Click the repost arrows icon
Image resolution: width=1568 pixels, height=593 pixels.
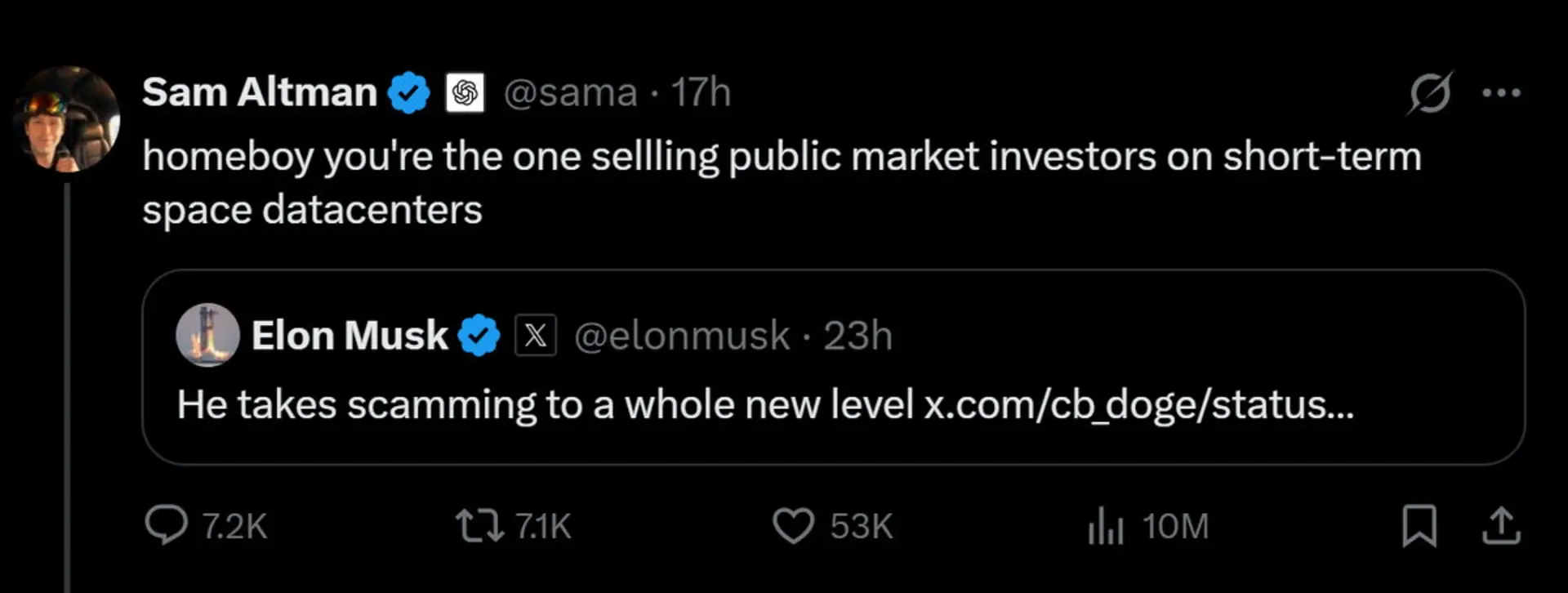coord(479,525)
